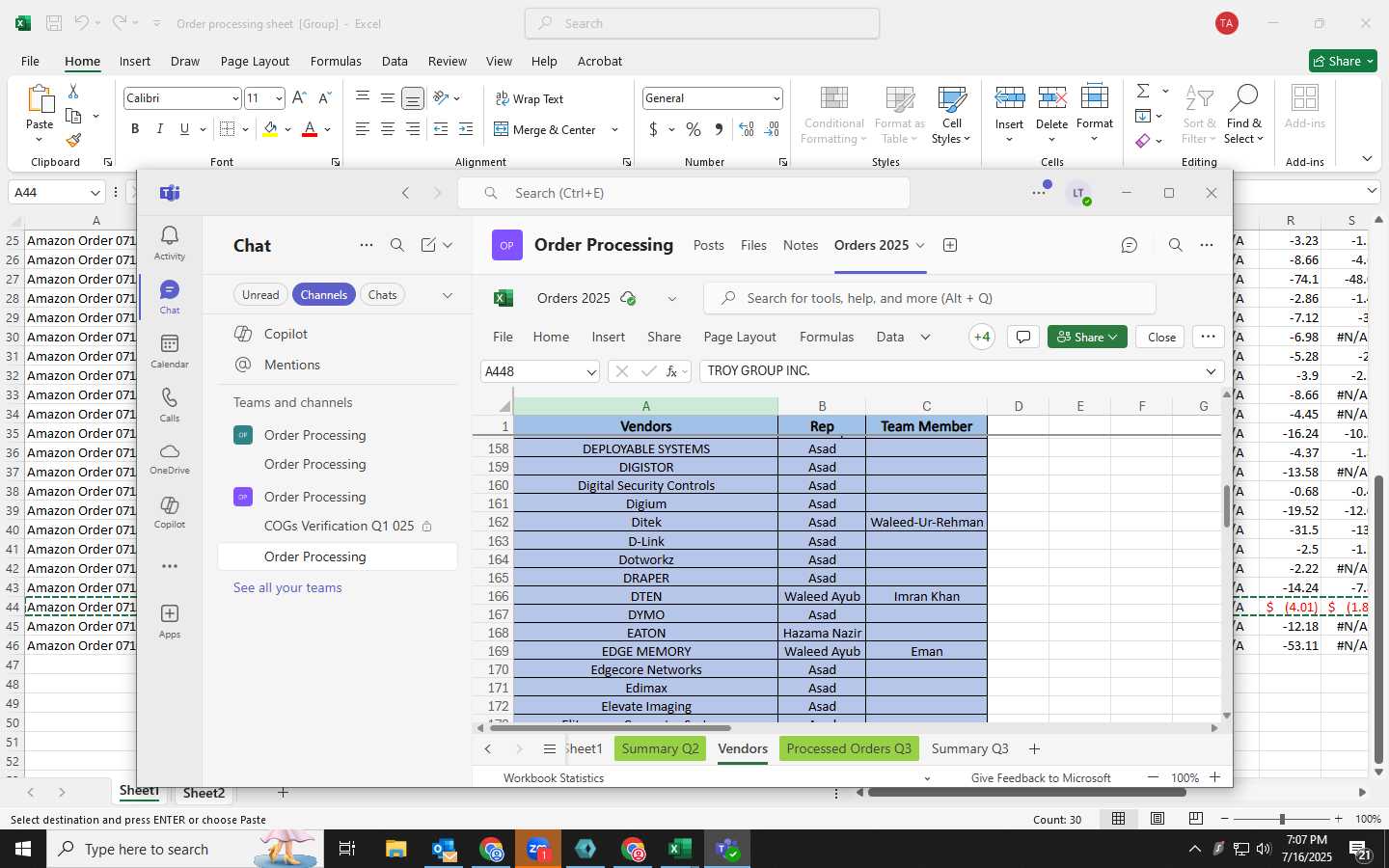Switch to Processed Orders Q3 sheet tab

[849, 748]
